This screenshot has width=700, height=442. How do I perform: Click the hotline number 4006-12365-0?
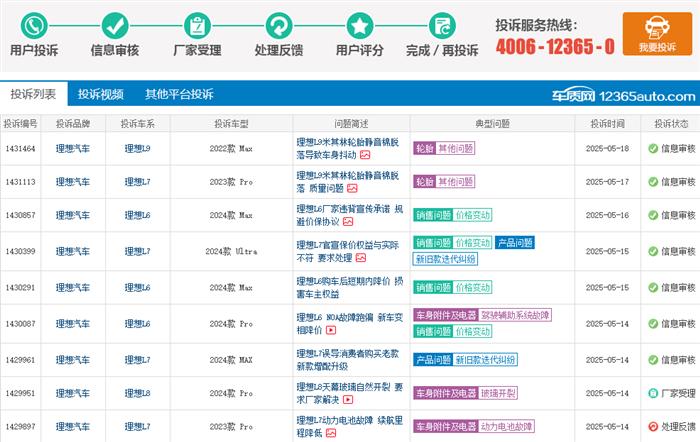coord(555,46)
